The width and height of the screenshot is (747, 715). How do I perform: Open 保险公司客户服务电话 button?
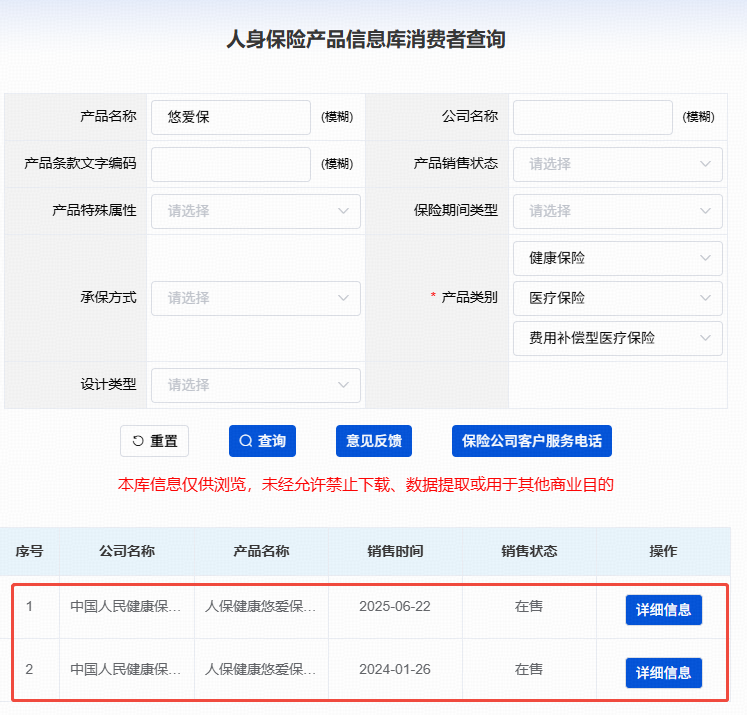pyautogui.click(x=532, y=441)
